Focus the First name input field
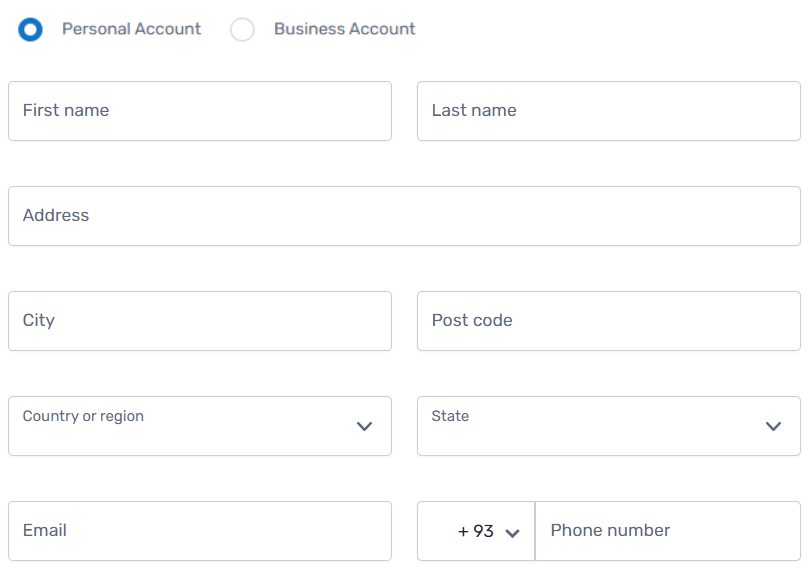 tap(200, 111)
